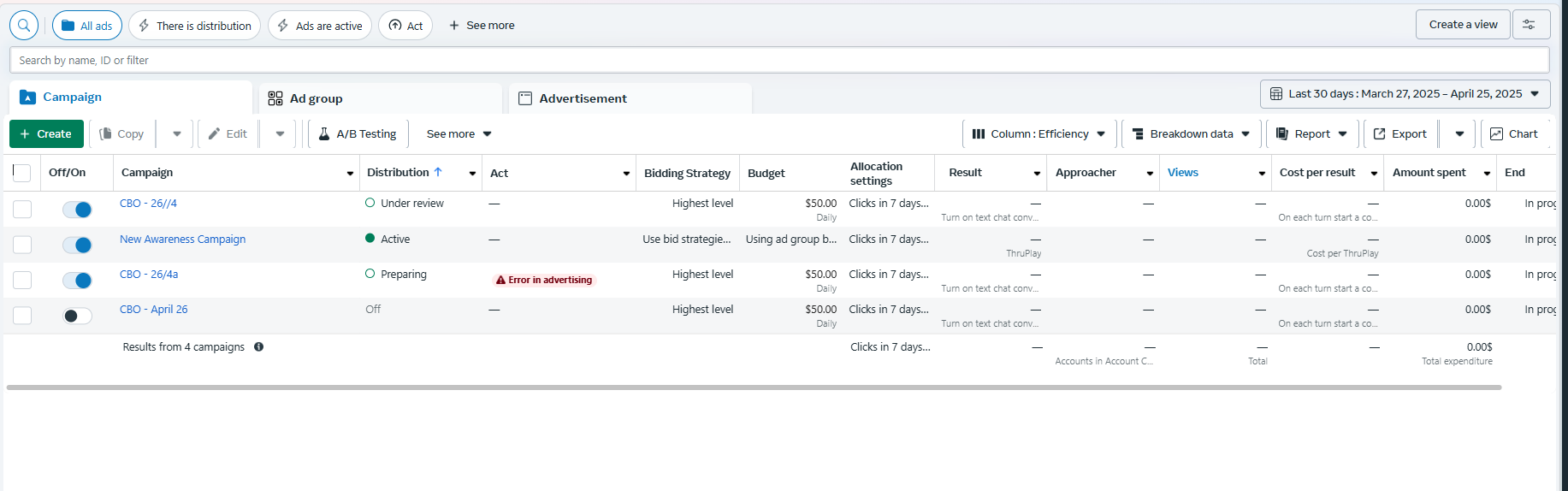The image size is (1568, 491).
Task: Open the New Awareness Campaign link
Action: click(182, 240)
